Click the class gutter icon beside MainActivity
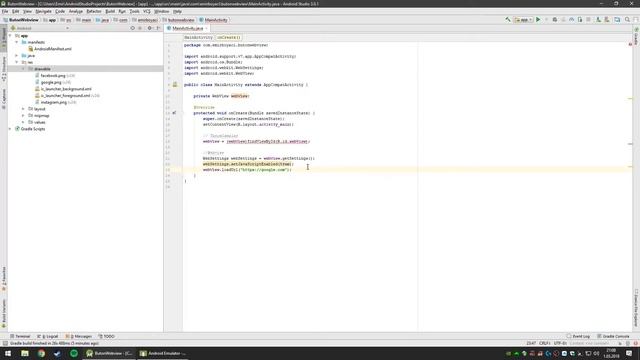640x360 pixels. point(175,84)
